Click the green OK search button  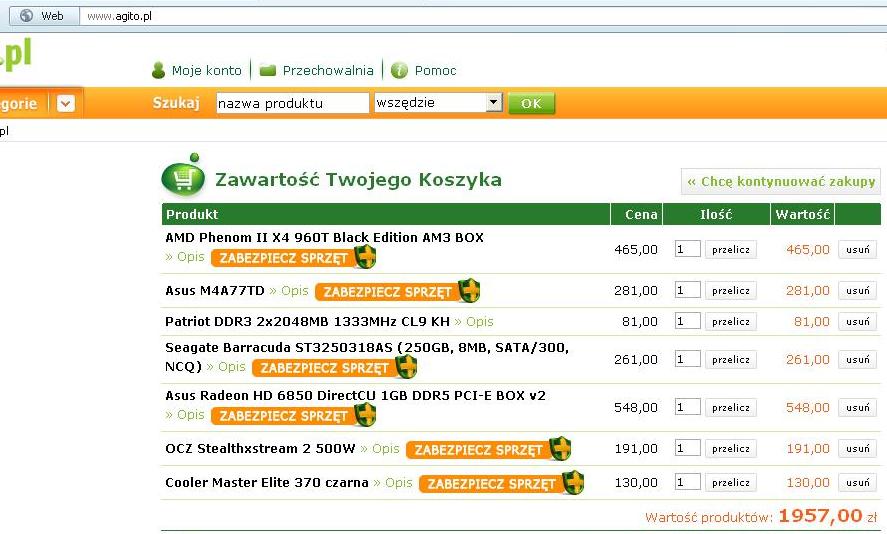pyautogui.click(x=531, y=104)
